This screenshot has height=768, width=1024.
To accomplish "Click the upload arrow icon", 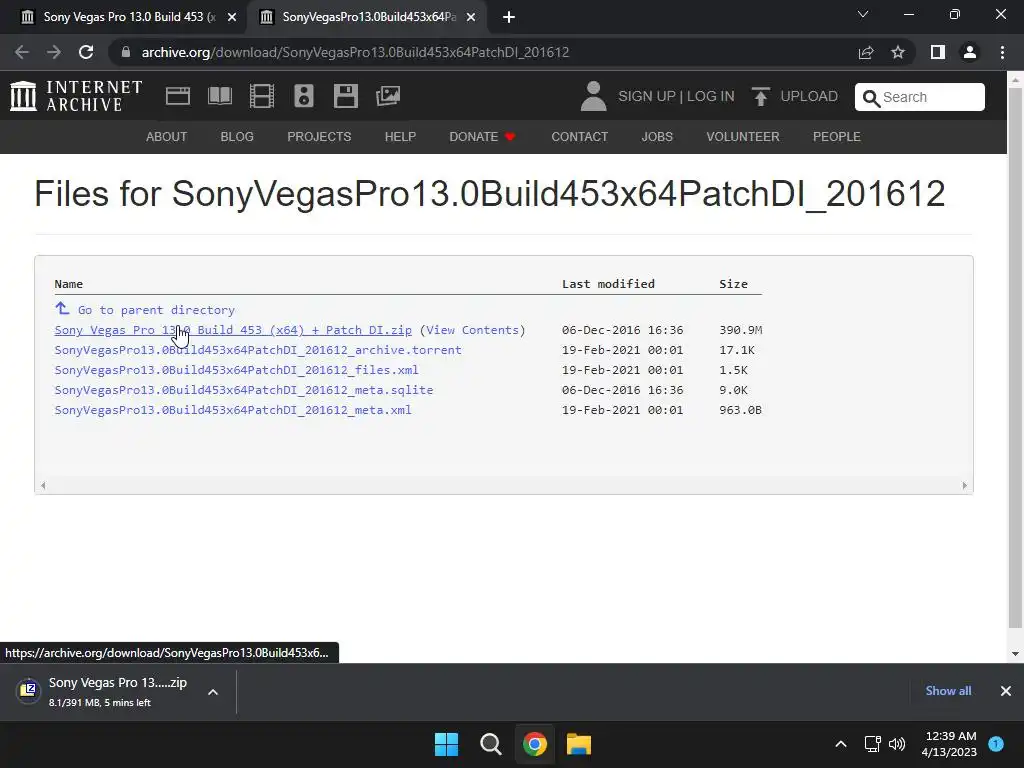I will (x=761, y=96).
